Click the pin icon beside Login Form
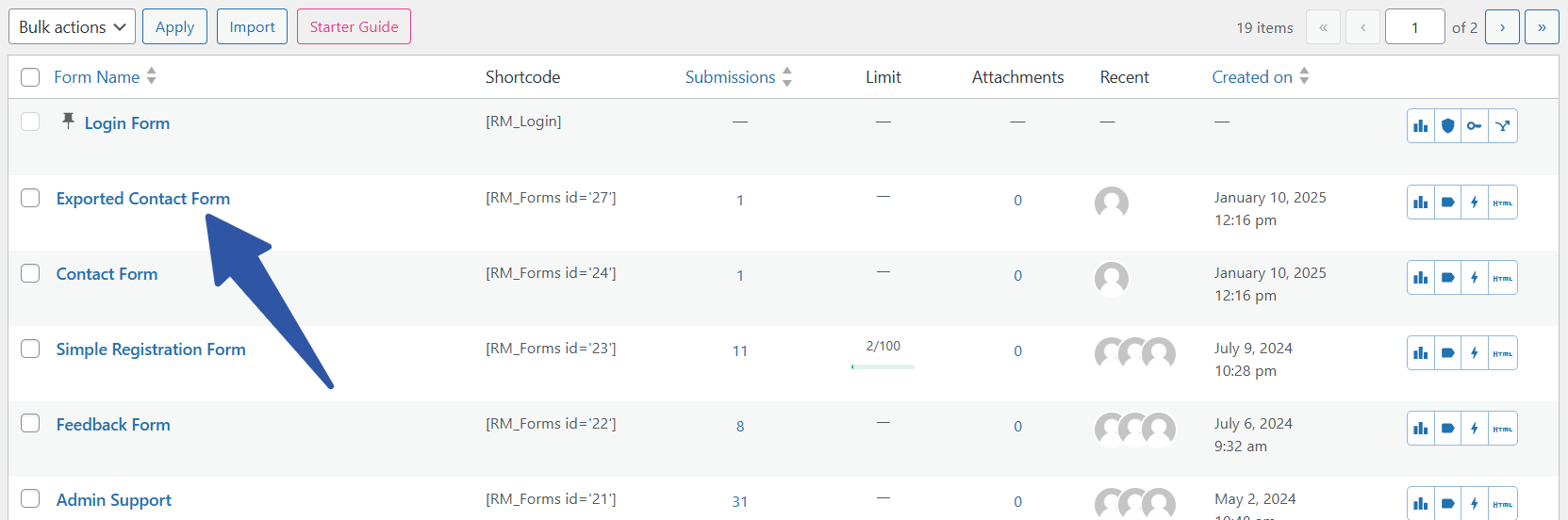 (x=68, y=121)
